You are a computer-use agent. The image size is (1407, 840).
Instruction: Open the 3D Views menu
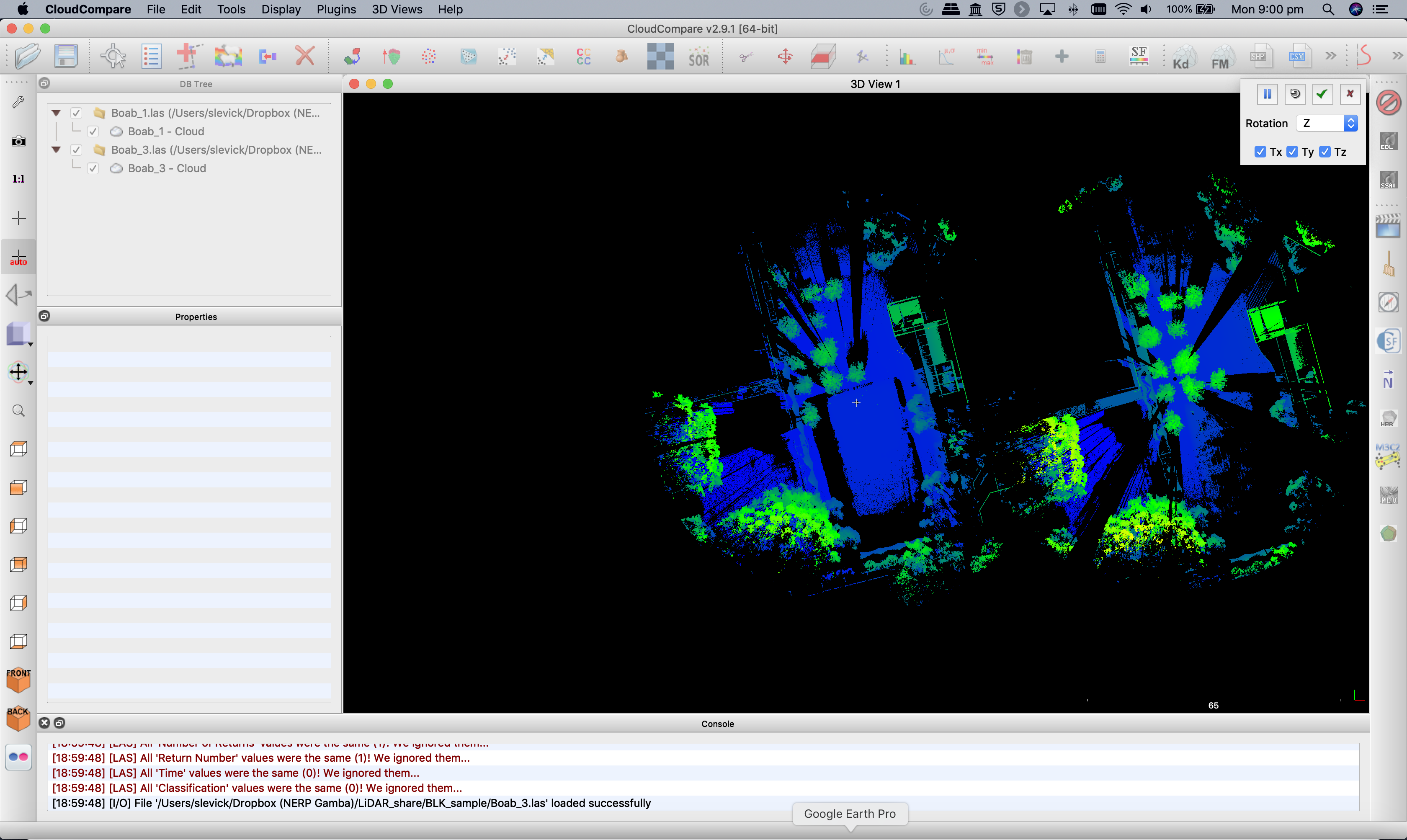(397, 9)
